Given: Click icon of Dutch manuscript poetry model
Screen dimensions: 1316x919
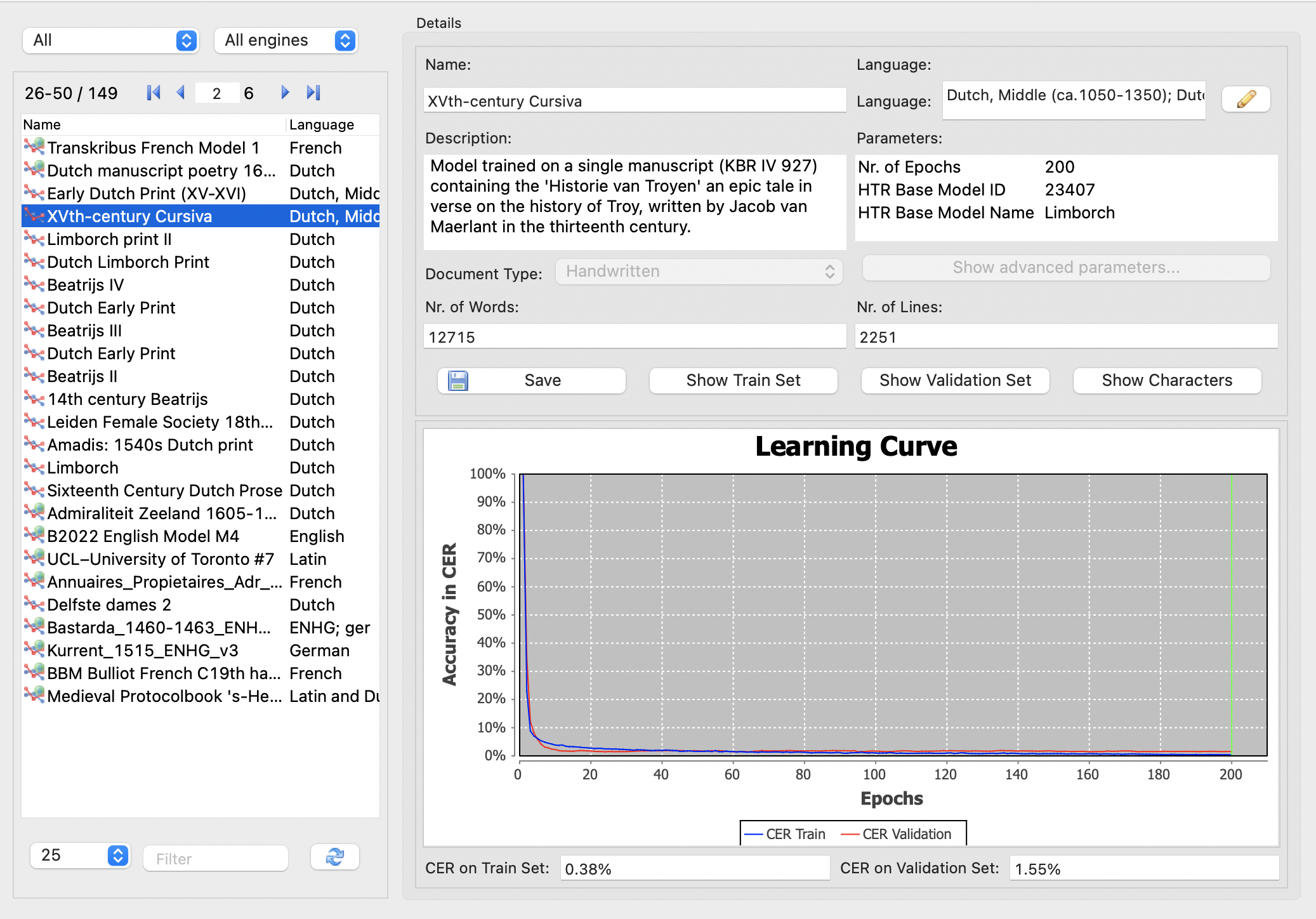Looking at the screenshot, I should [34, 169].
